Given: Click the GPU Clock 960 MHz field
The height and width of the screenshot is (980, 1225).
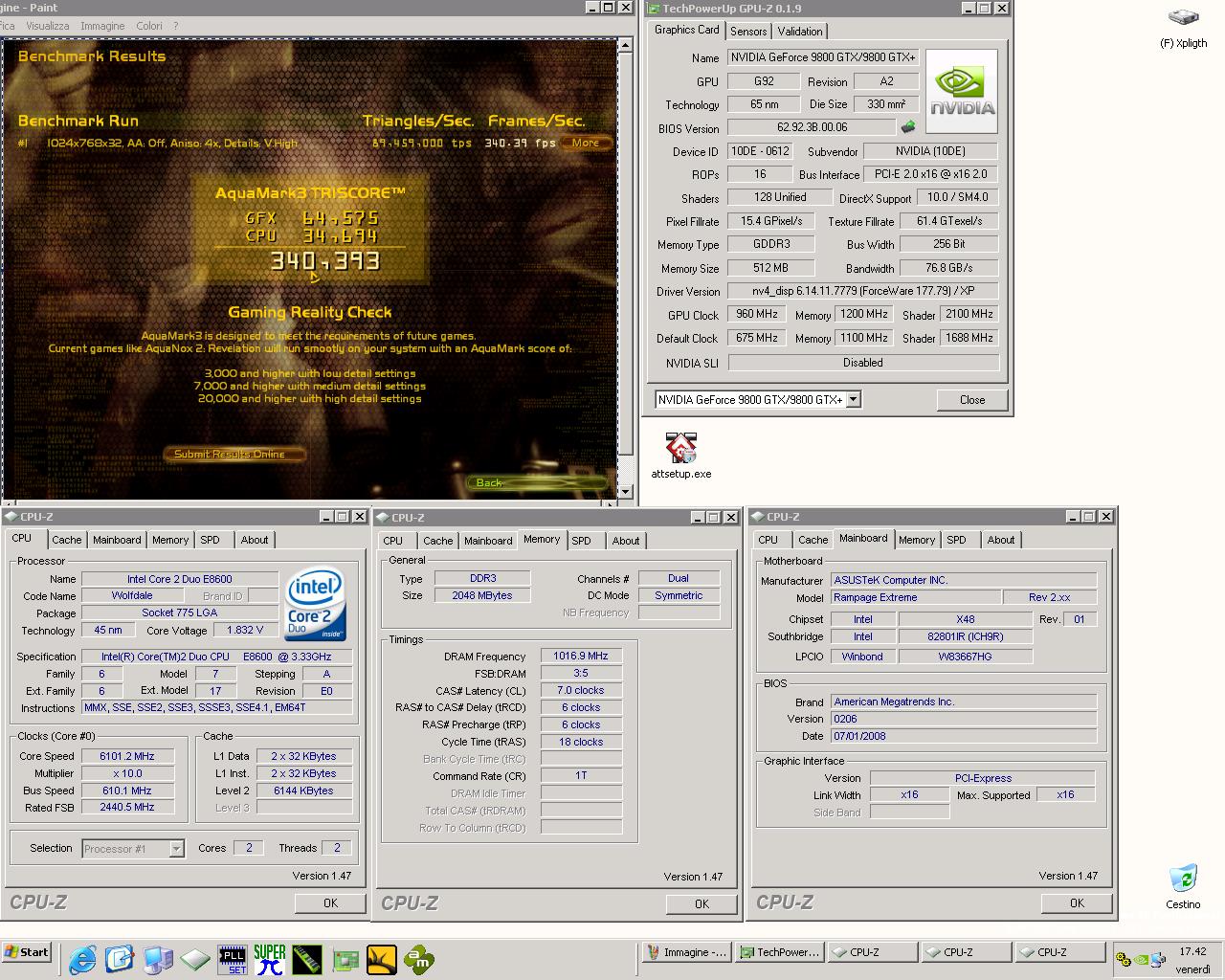Looking at the screenshot, I should pos(756,314).
